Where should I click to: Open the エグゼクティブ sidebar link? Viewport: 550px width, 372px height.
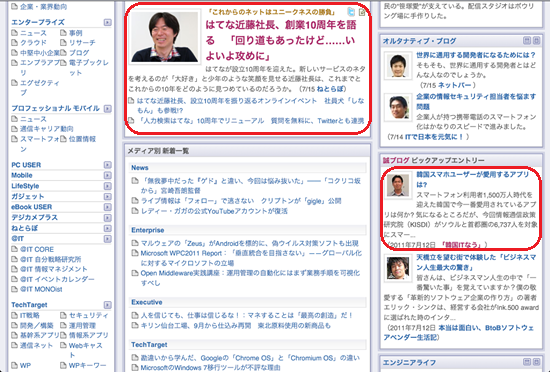pyautogui.click(x=40, y=88)
